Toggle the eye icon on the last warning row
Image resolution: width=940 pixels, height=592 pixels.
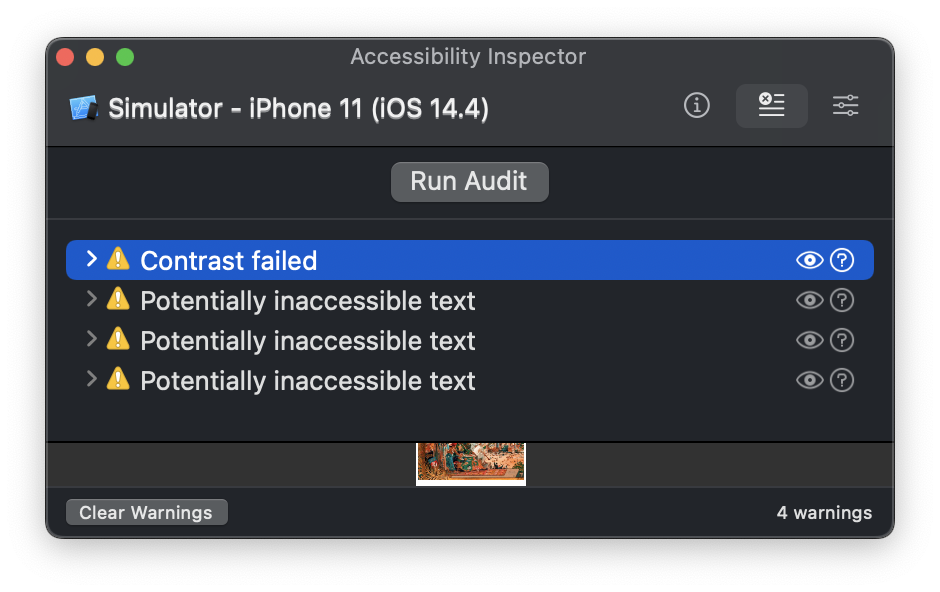(809, 380)
